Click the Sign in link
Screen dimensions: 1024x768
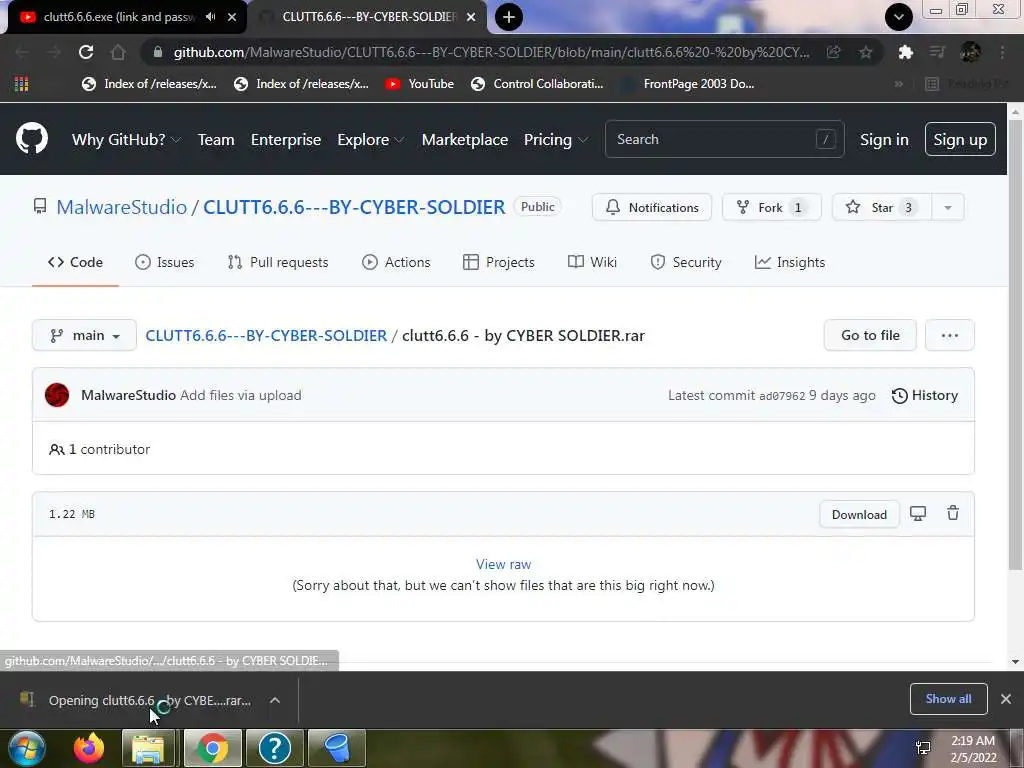(x=884, y=140)
